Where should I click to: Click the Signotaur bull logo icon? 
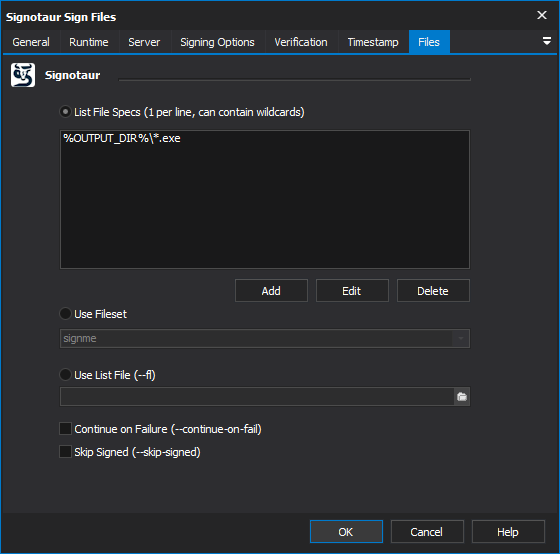23,75
